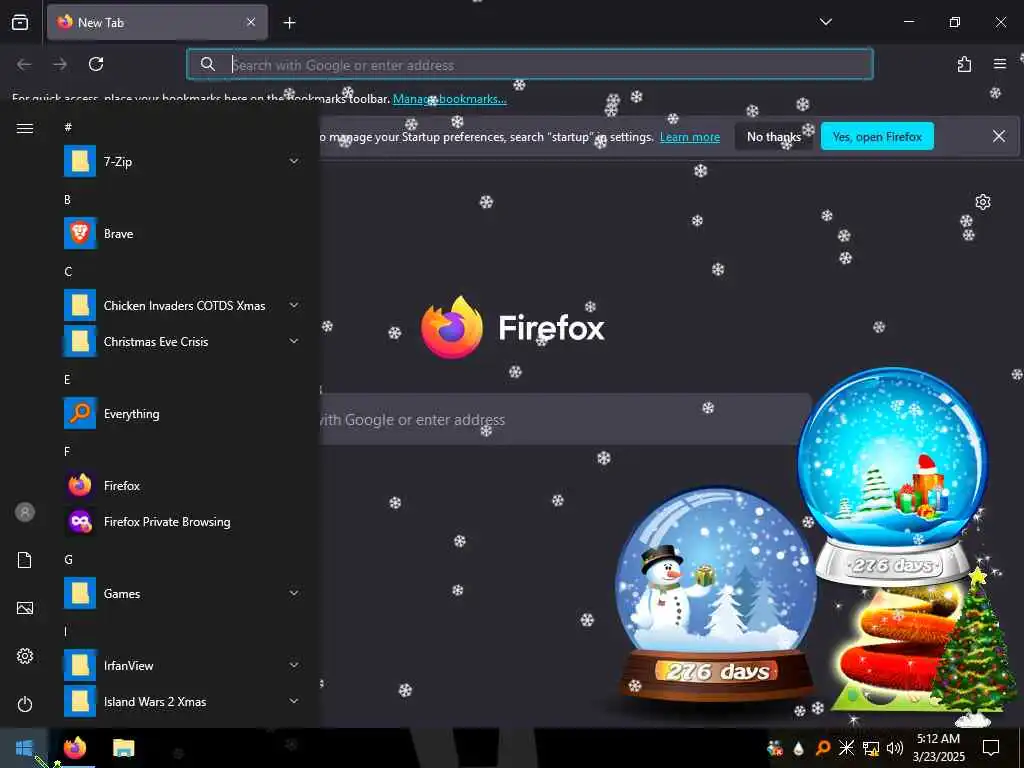The image size is (1024, 768).
Task: Close the New Tab tab
Action: (x=251, y=22)
